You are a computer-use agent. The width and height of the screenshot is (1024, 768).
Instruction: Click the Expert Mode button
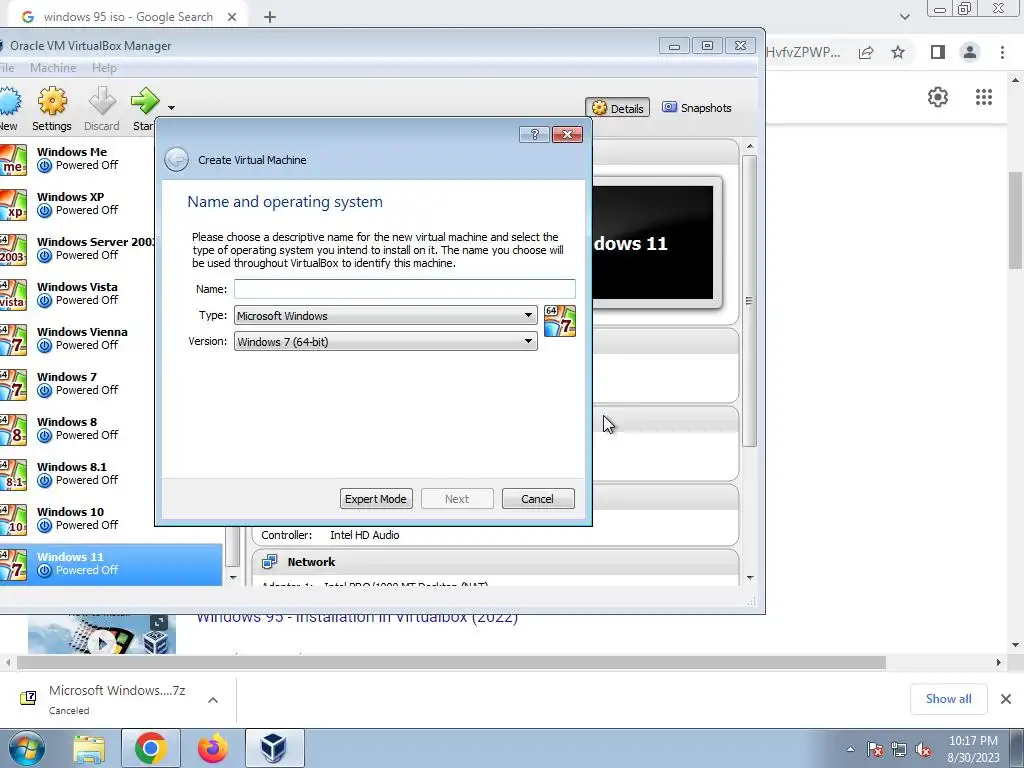[x=376, y=499]
